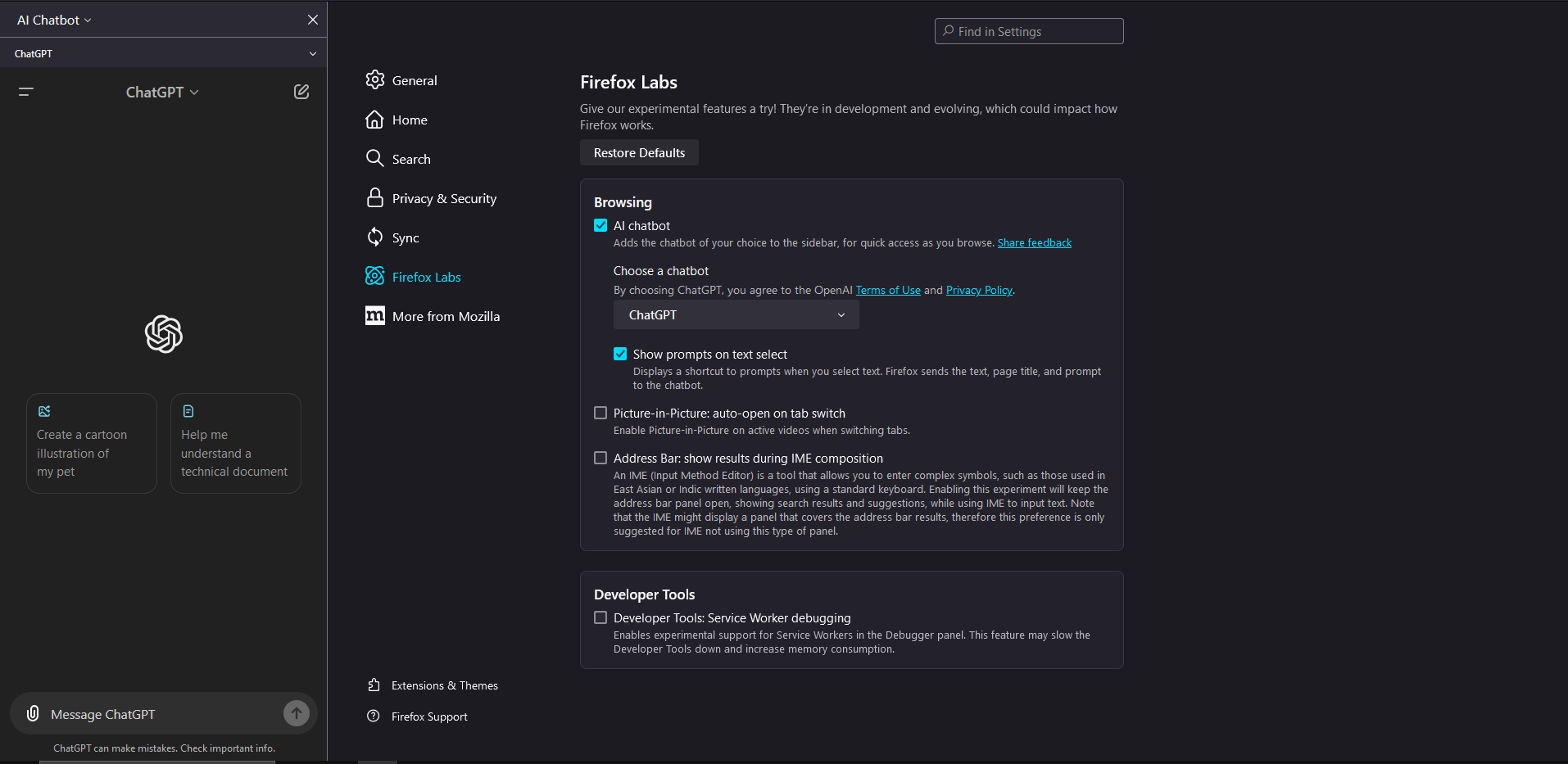Disable Show prompts on text select
Screen dimensions: 1568x764
click(x=620, y=354)
